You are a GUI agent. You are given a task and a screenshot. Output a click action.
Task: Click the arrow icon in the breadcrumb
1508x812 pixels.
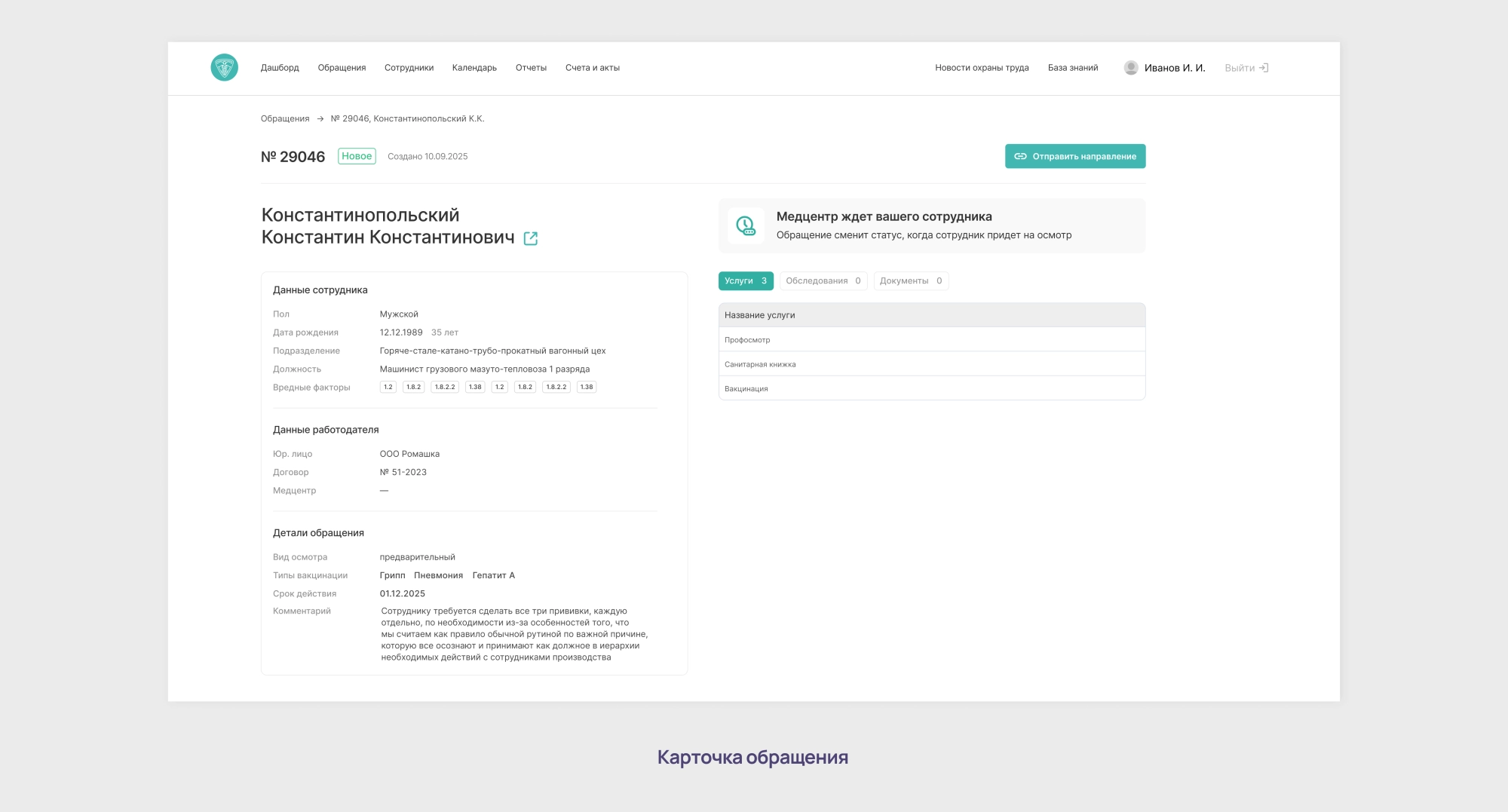[321, 118]
